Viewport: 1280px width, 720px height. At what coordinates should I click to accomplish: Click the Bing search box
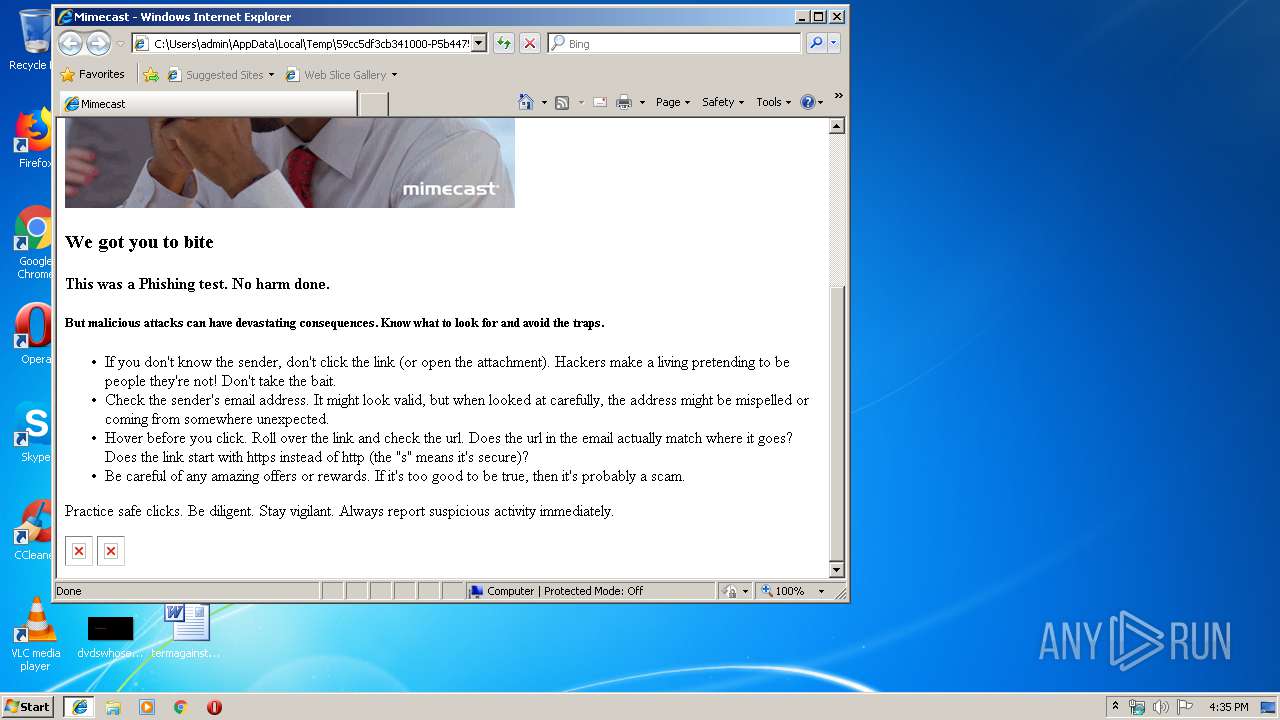674,43
